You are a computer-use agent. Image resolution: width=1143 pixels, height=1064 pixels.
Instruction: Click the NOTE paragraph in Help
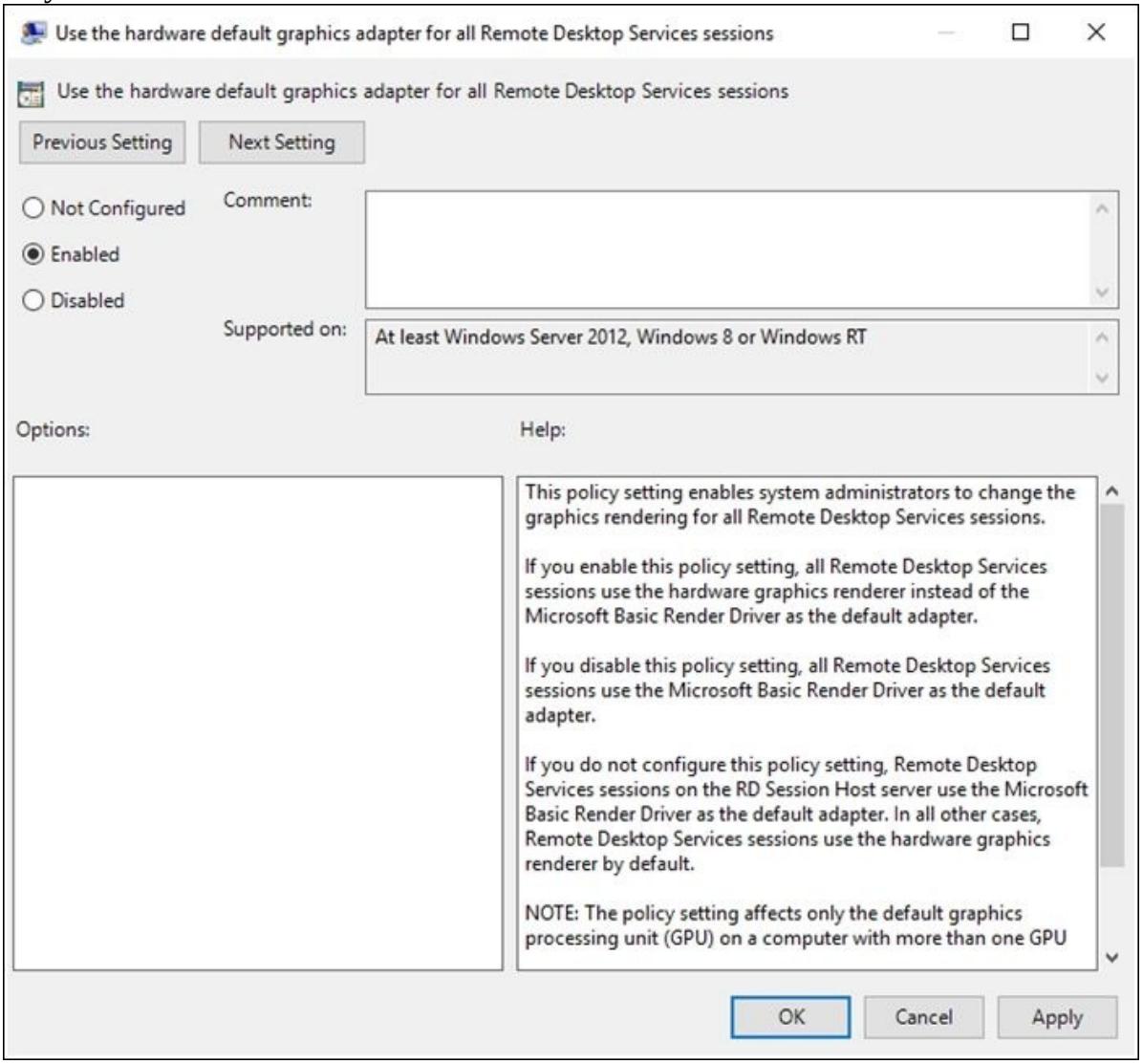click(795, 925)
